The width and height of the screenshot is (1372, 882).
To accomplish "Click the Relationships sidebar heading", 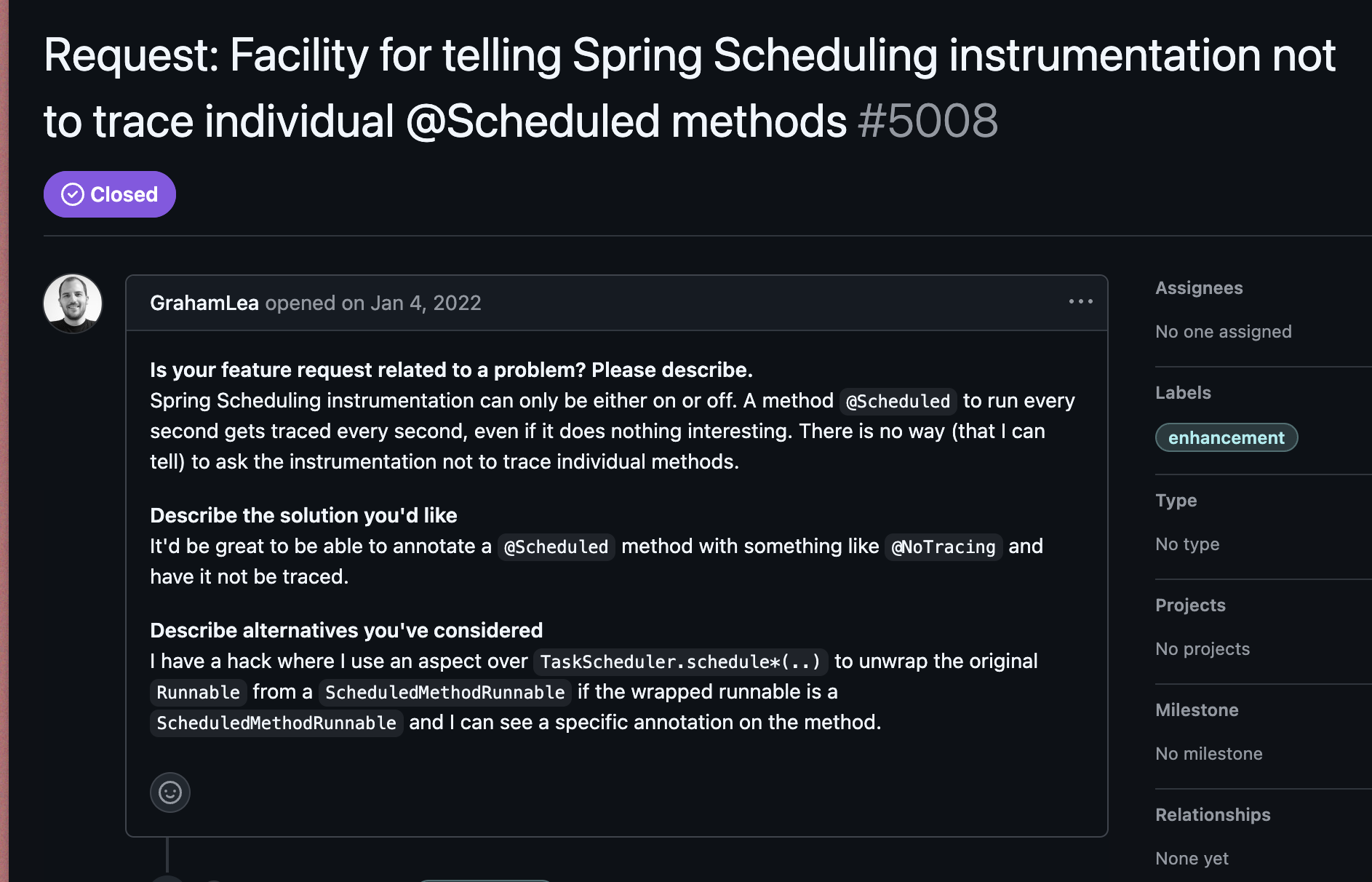I will tap(1213, 815).
